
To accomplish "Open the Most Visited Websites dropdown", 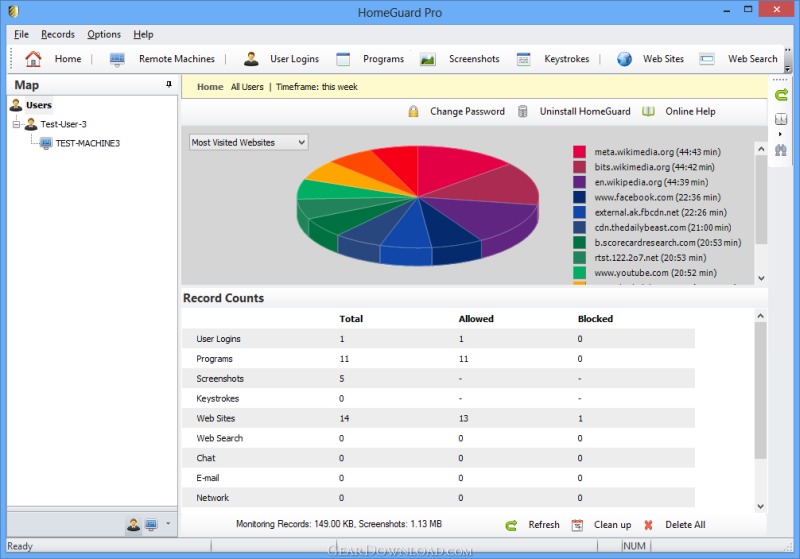I will [x=249, y=143].
